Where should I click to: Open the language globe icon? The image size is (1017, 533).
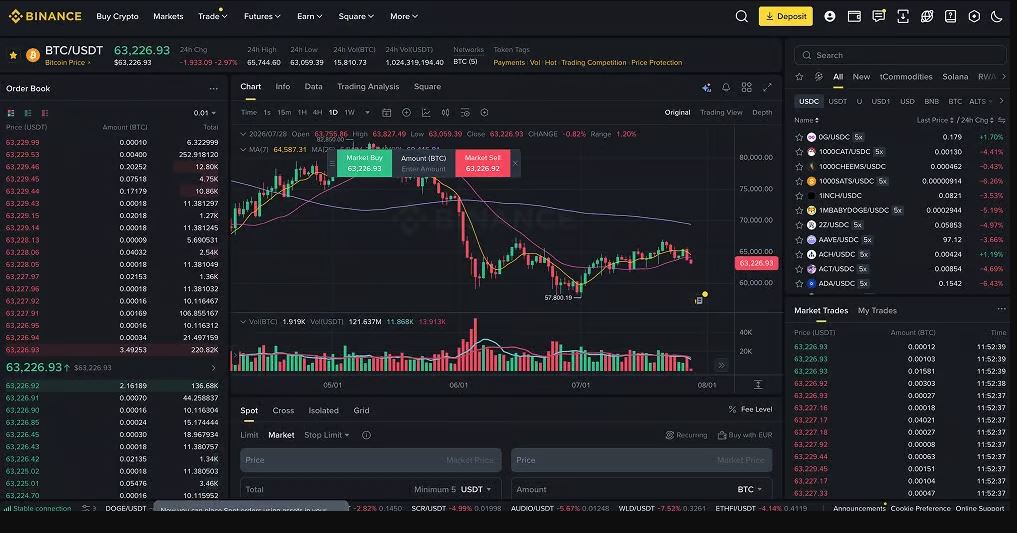coord(927,16)
